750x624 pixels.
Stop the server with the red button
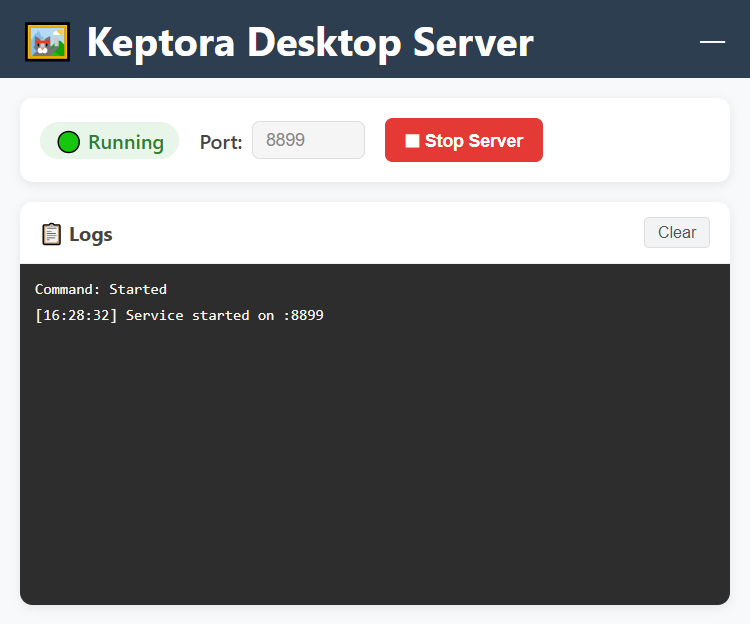click(463, 140)
